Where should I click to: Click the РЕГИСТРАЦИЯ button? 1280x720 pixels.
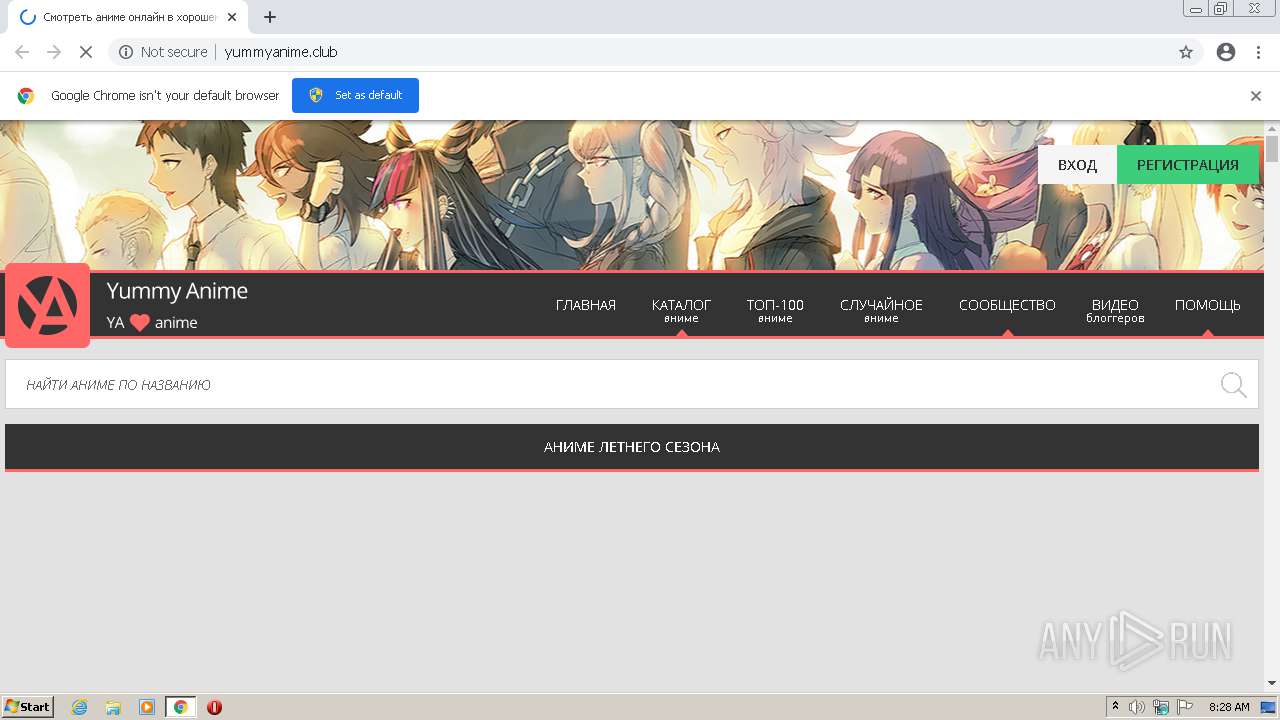coord(1187,165)
